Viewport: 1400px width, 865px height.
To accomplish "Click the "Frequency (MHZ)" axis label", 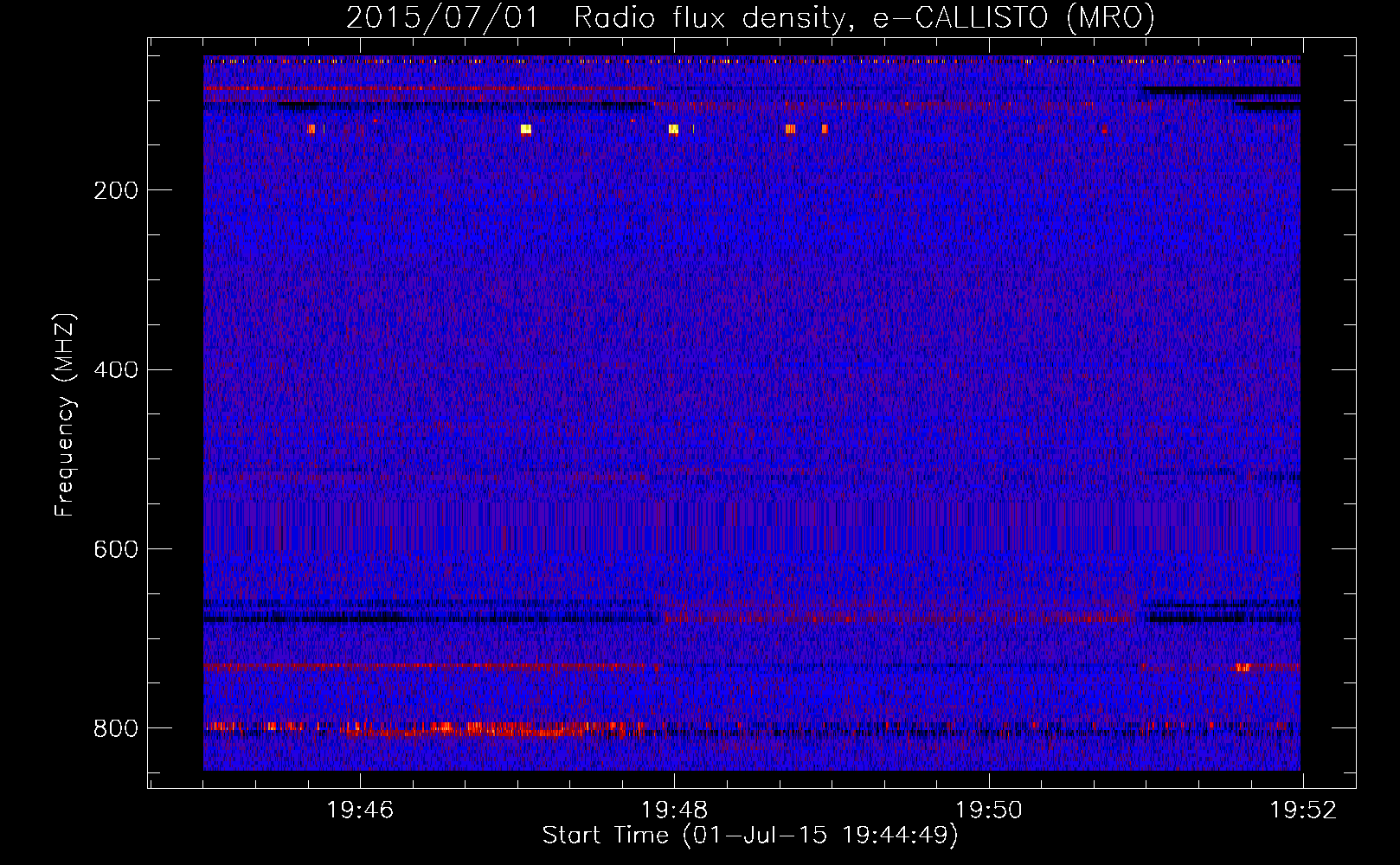I will tap(65, 415).
